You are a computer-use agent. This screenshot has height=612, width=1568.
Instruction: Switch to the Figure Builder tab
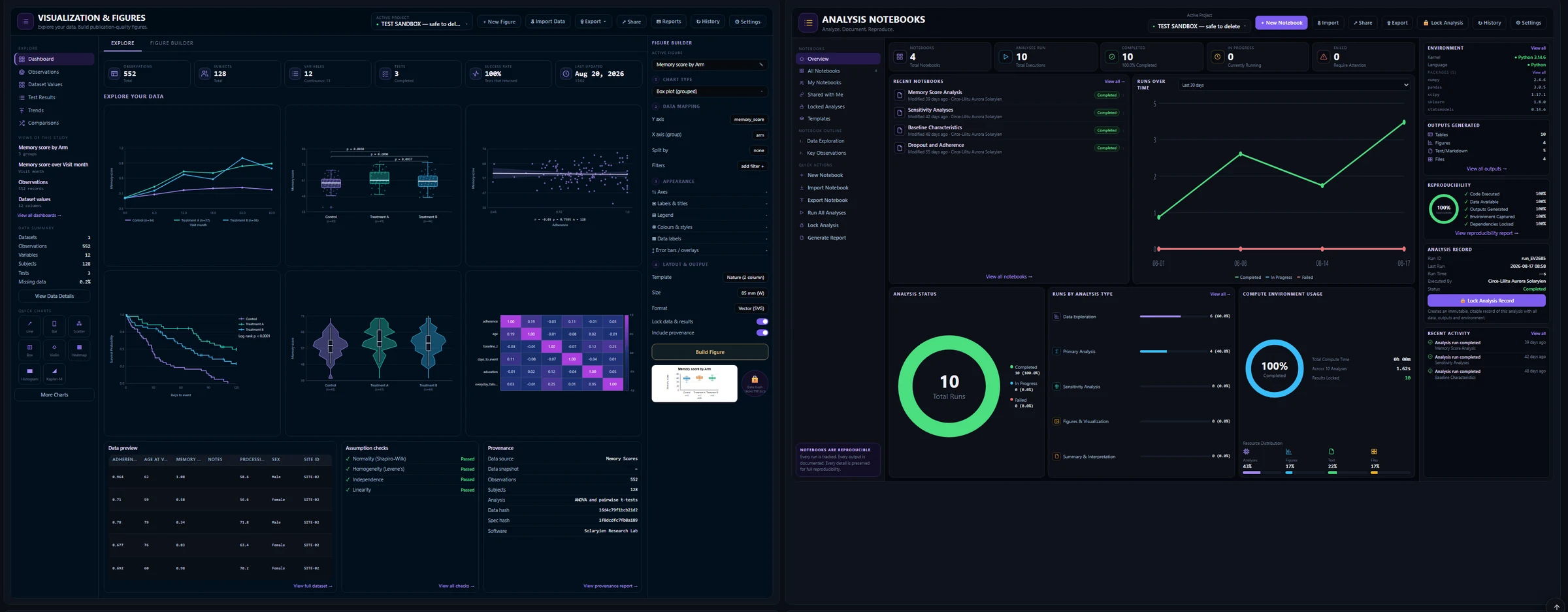(171, 43)
